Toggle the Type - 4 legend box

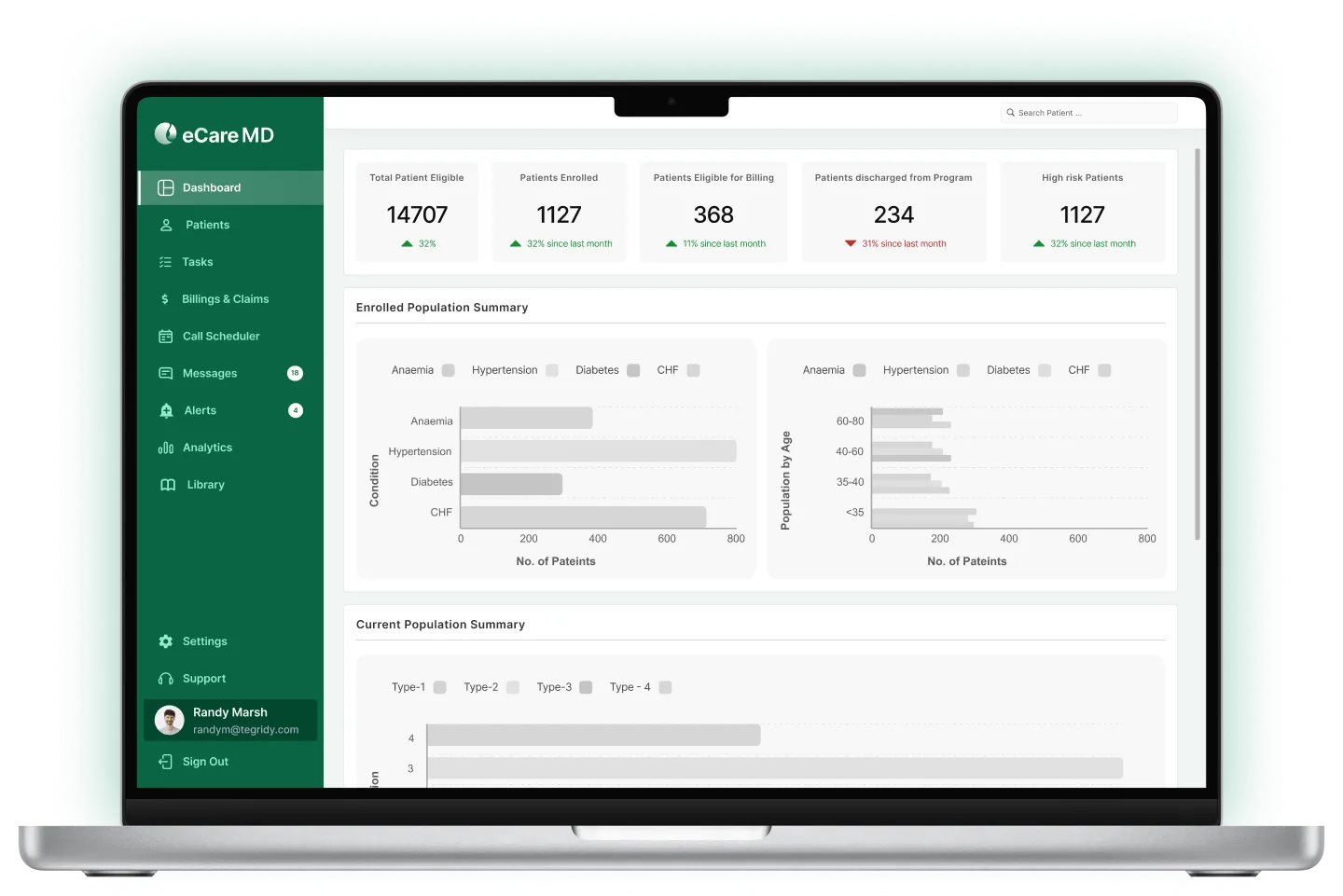tap(665, 687)
